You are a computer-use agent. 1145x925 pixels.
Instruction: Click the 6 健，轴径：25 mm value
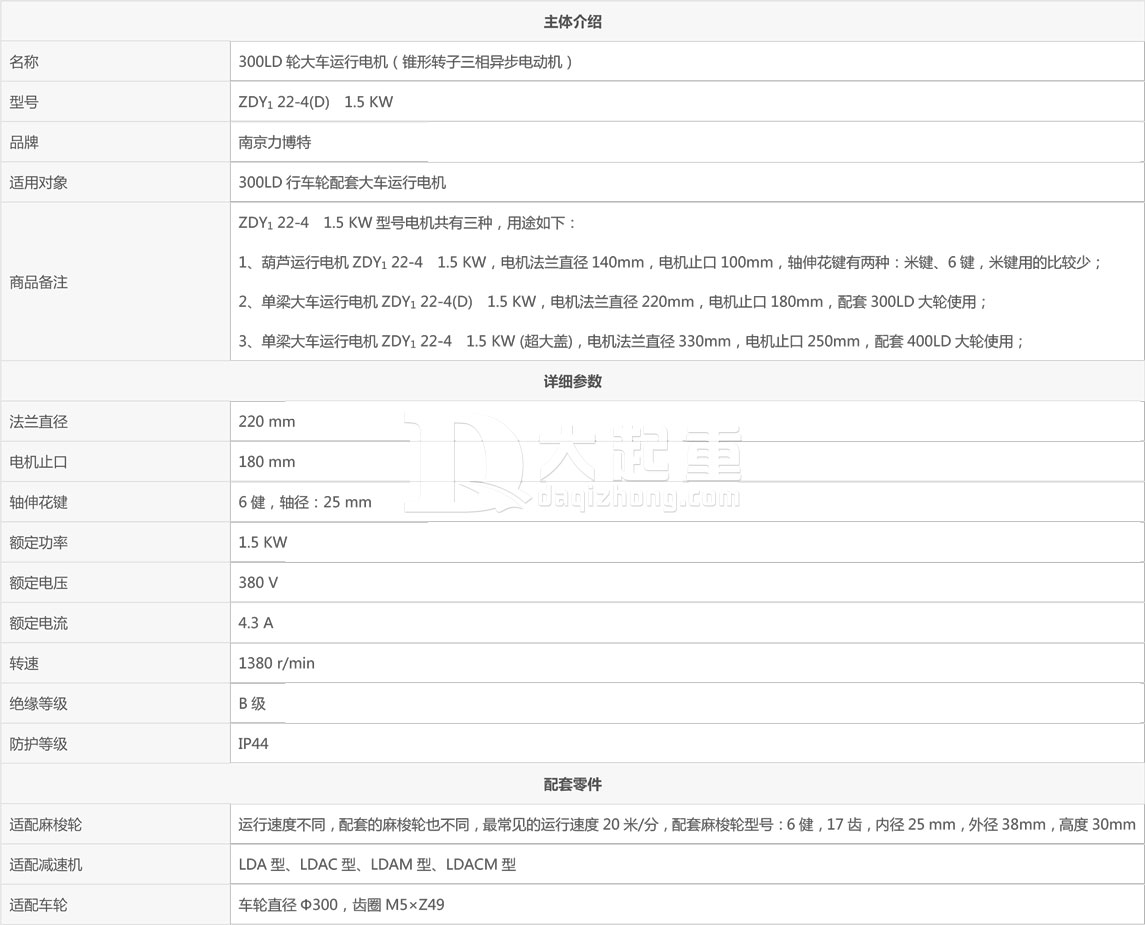click(x=305, y=502)
